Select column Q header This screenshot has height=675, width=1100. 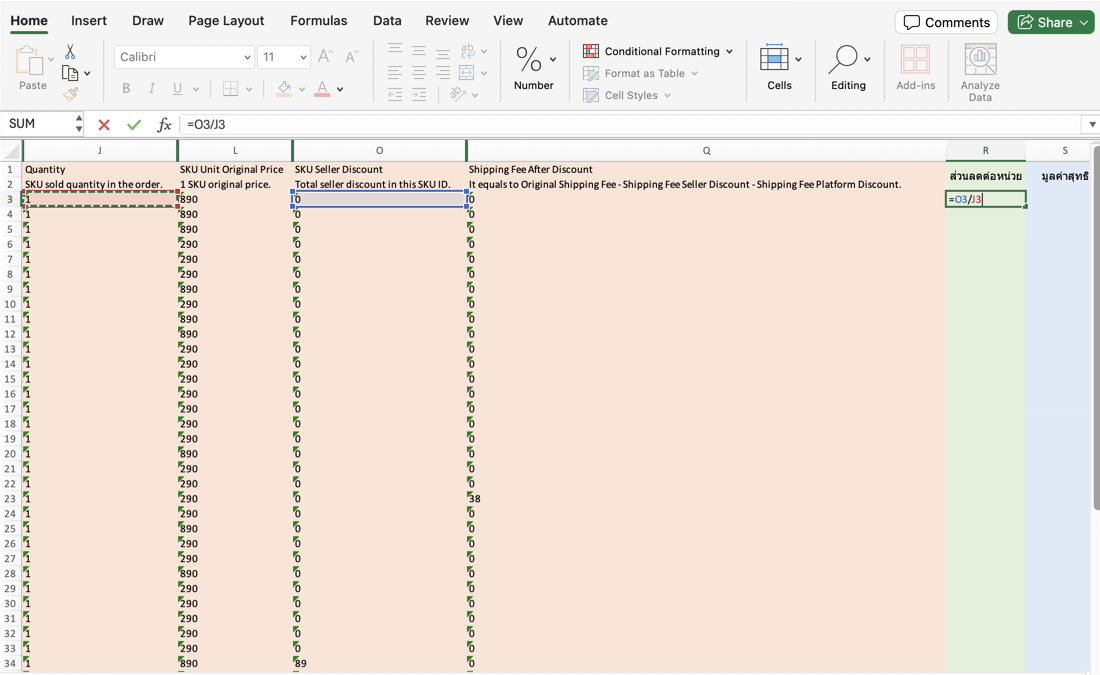[706, 150]
